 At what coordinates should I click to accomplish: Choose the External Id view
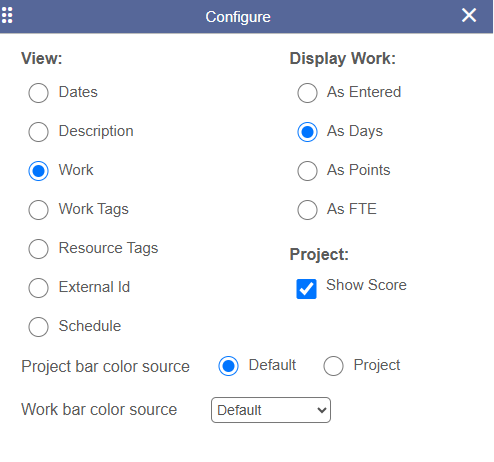(x=38, y=288)
